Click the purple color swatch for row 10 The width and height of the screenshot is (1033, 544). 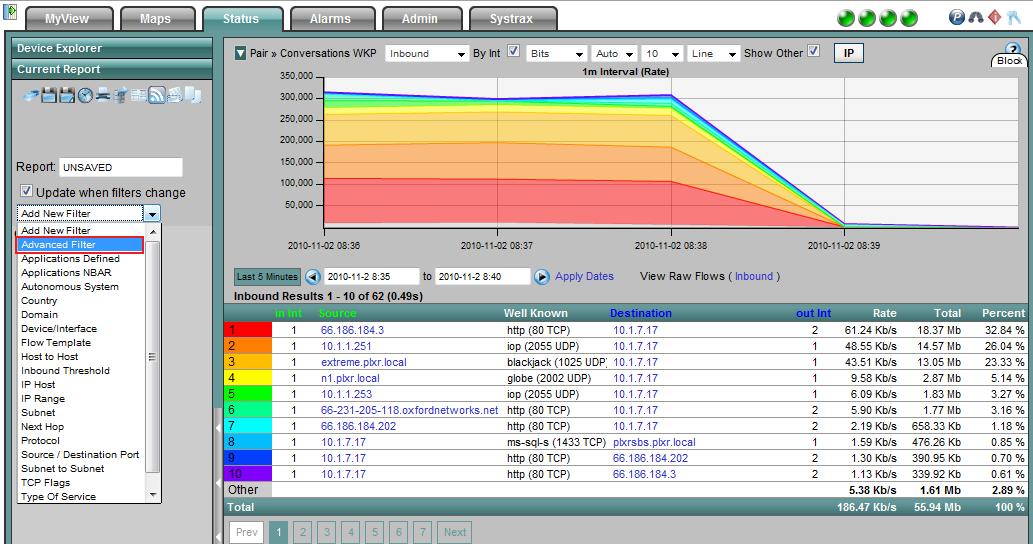click(x=248, y=474)
